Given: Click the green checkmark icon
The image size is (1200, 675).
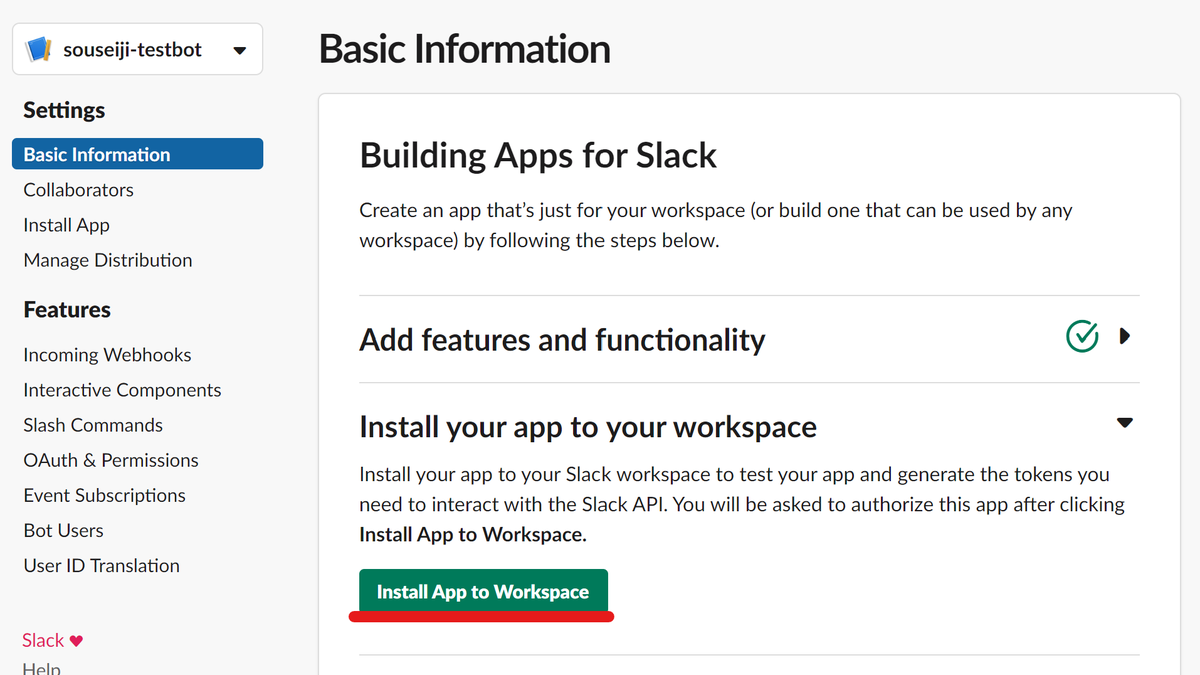Looking at the screenshot, I should click(1082, 337).
